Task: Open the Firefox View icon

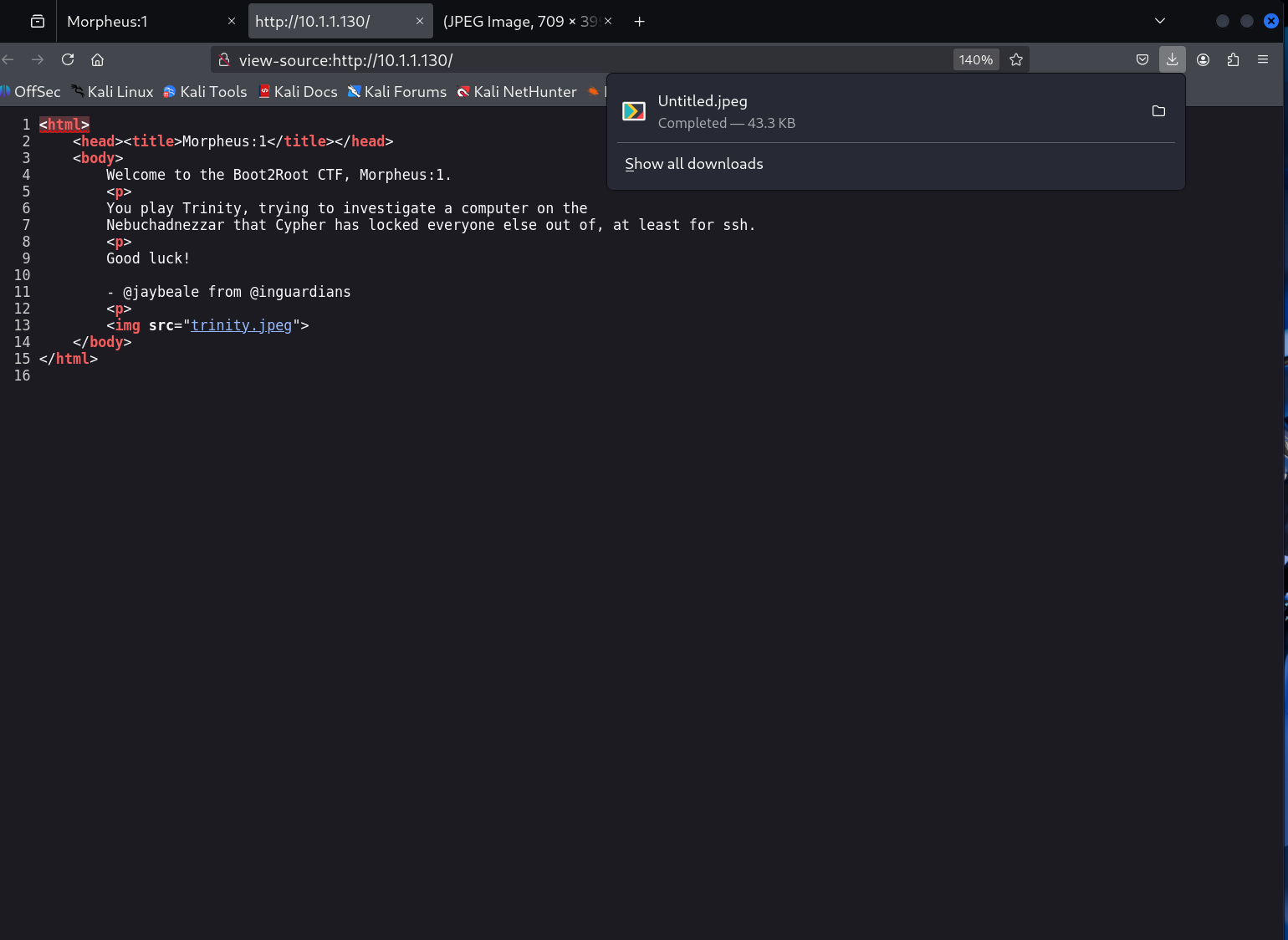Action: click(38, 22)
